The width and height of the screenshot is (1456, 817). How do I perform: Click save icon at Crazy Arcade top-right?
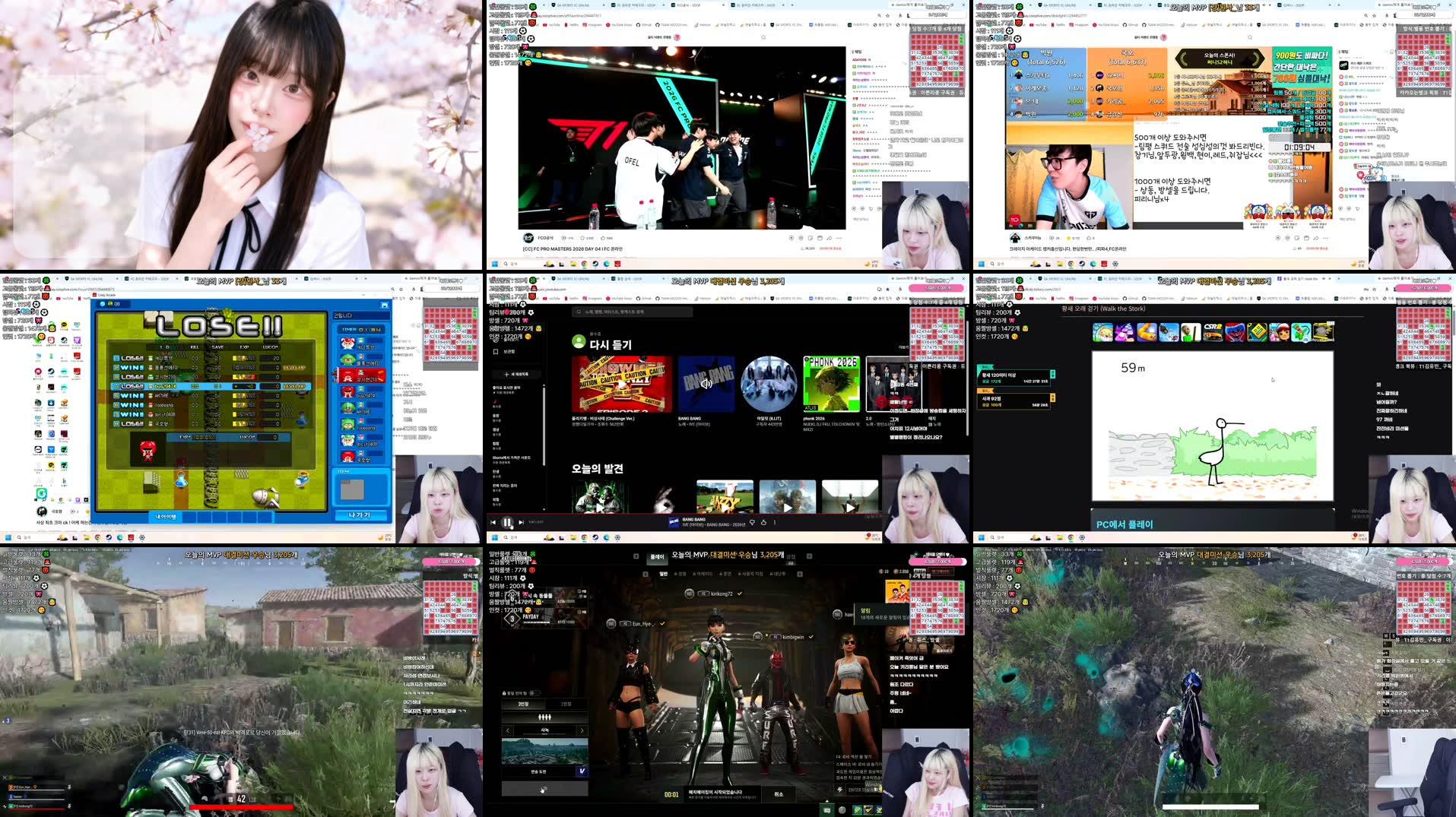tap(384, 305)
